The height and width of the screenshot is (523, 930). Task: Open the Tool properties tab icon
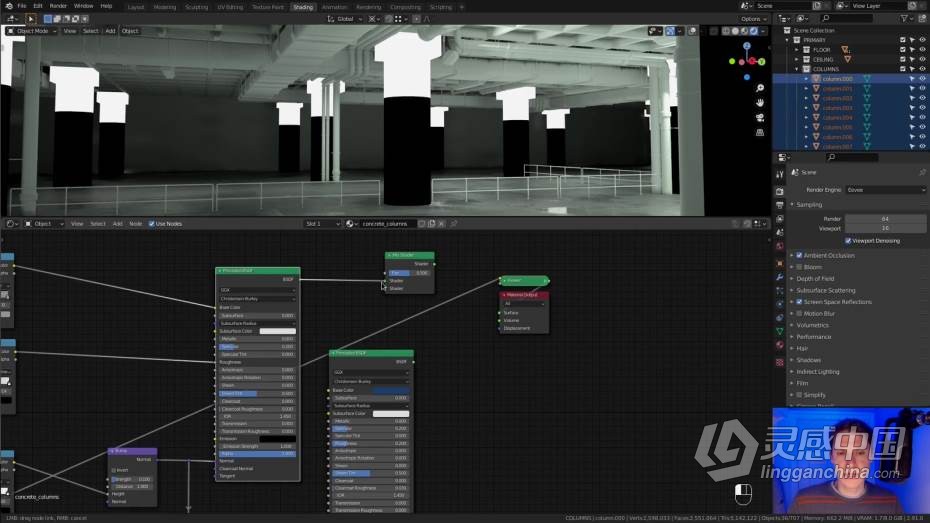(x=779, y=174)
